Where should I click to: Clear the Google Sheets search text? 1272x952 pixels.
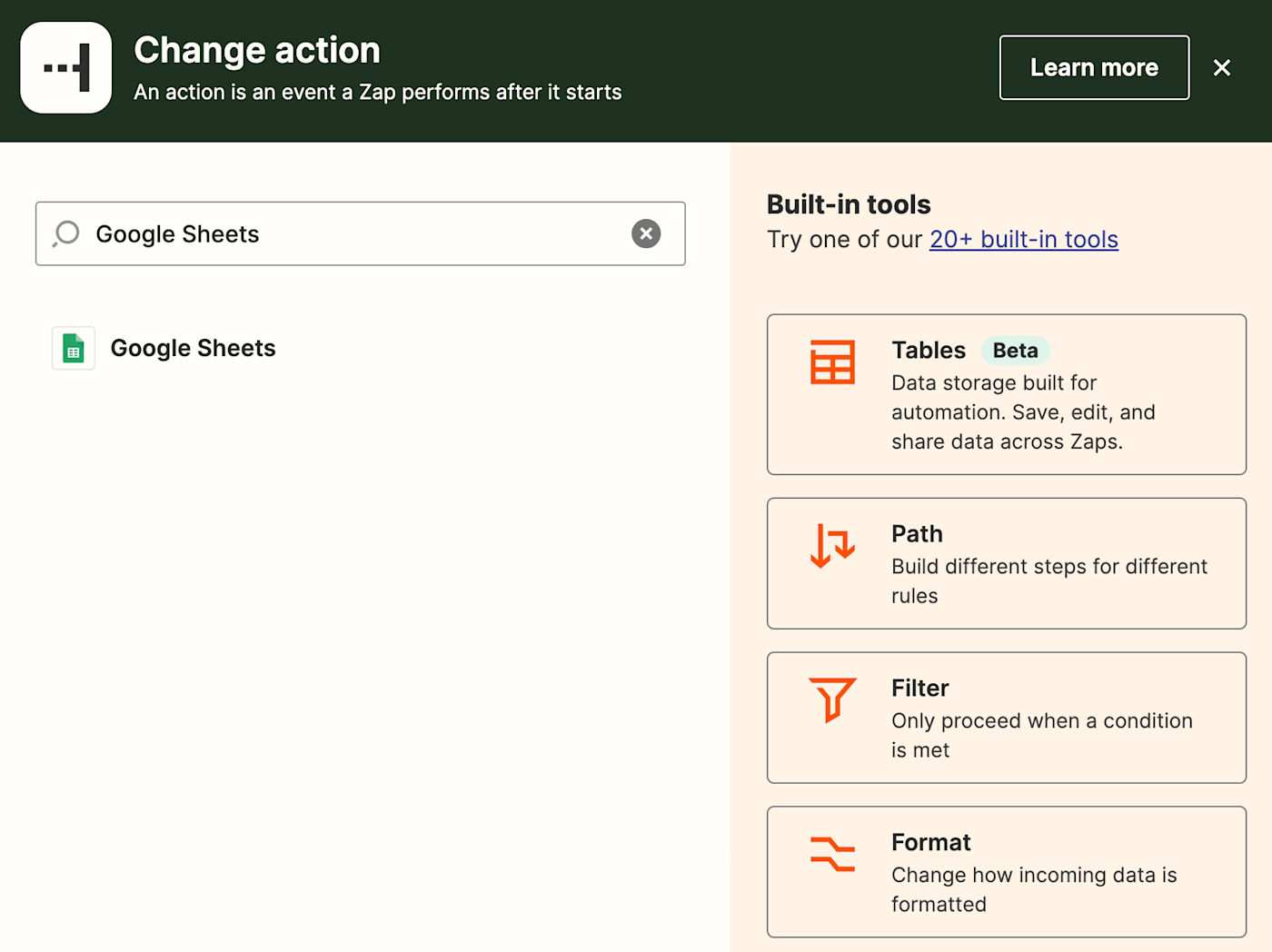click(646, 233)
